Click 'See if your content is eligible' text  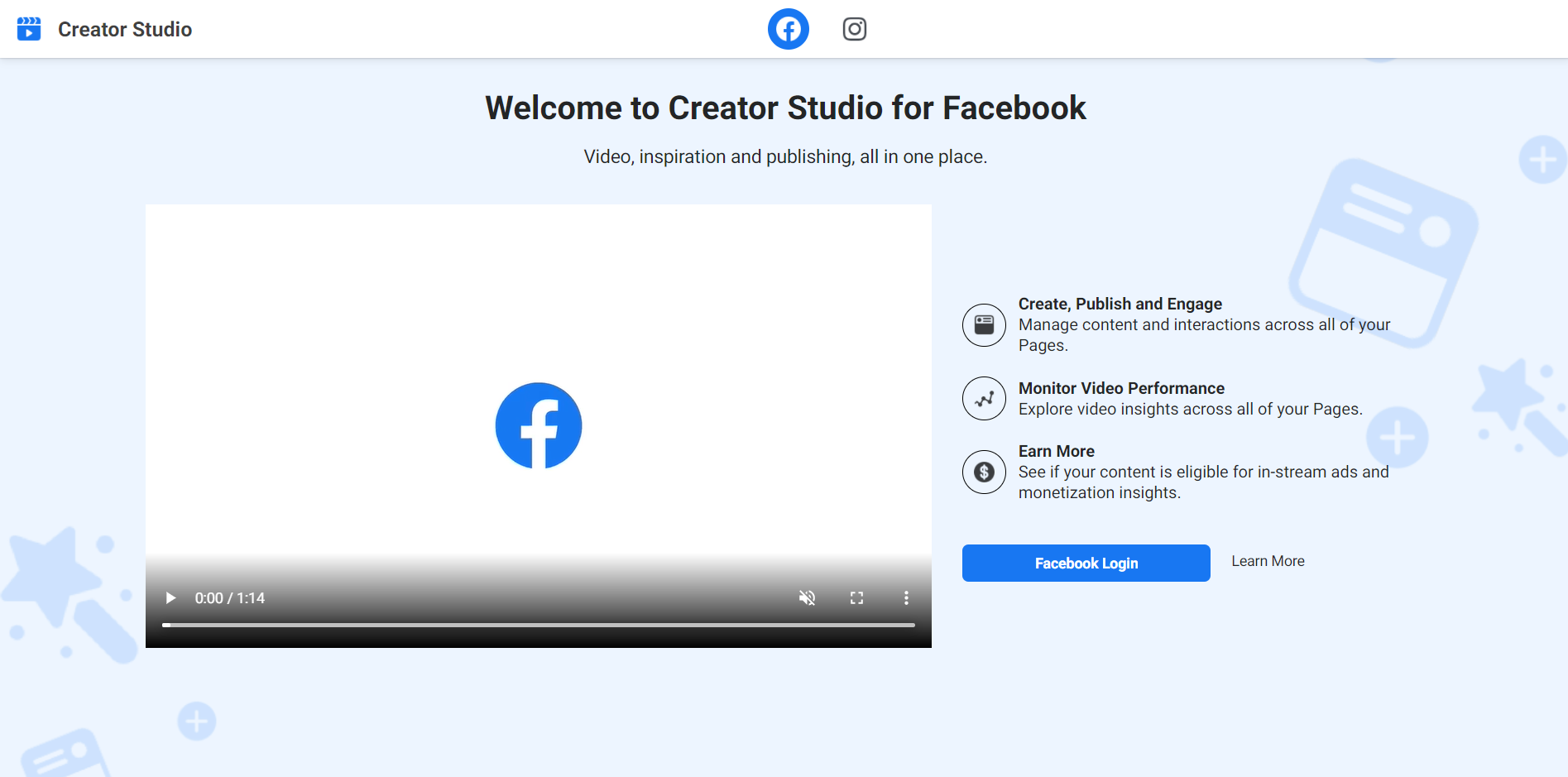point(1203,482)
